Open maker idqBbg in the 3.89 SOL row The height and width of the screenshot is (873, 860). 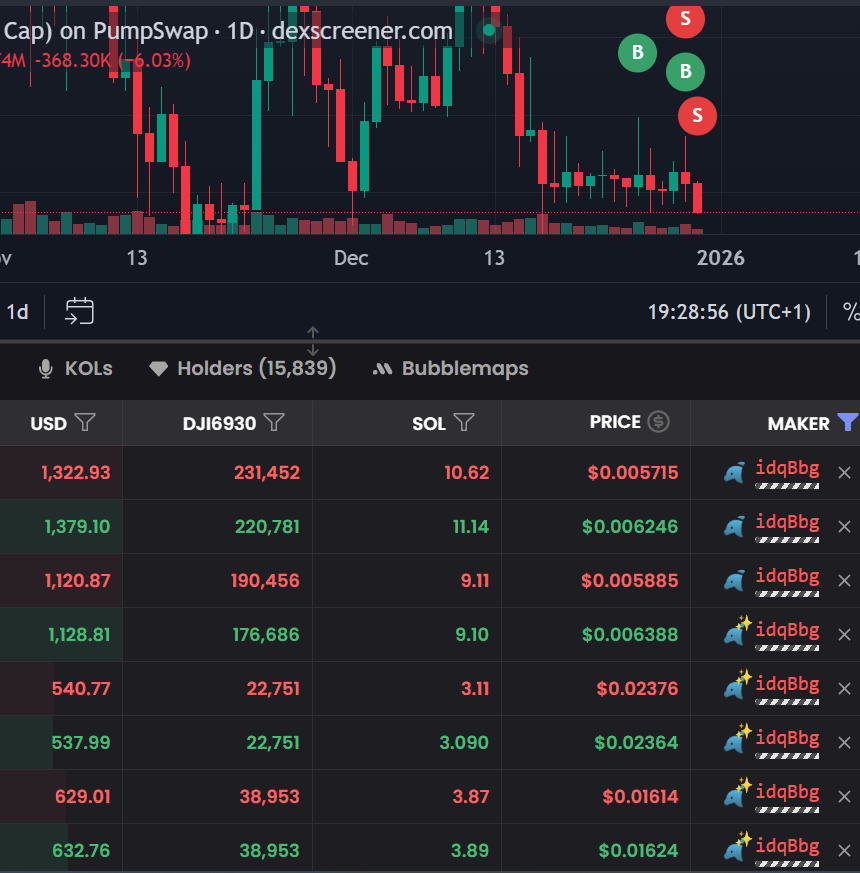click(x=787, y=847)
